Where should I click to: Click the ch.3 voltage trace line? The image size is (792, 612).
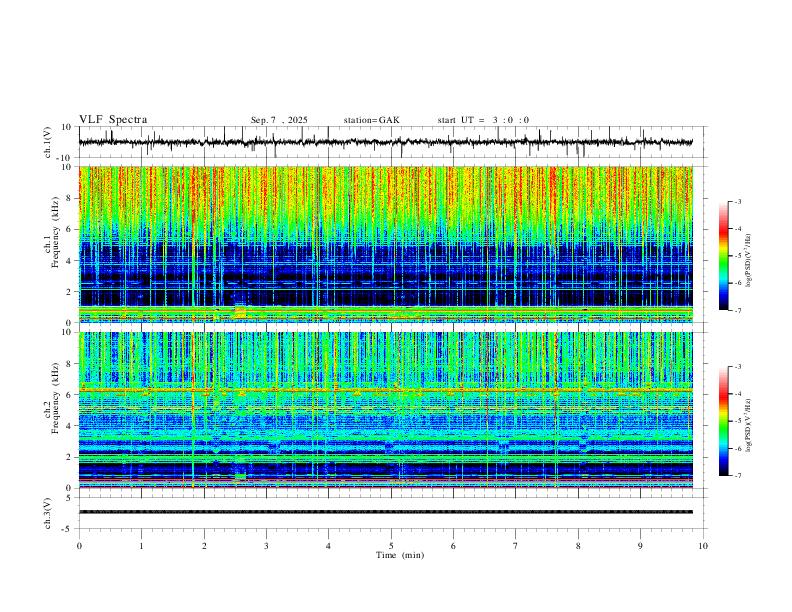point(385,512)
